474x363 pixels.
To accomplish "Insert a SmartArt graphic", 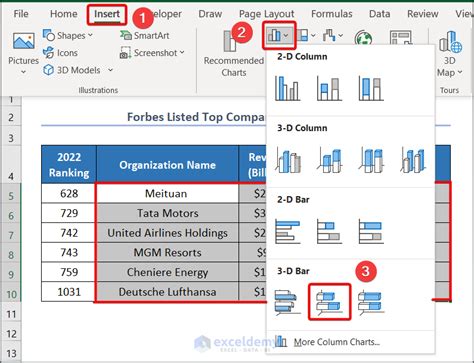I will 145,35.
